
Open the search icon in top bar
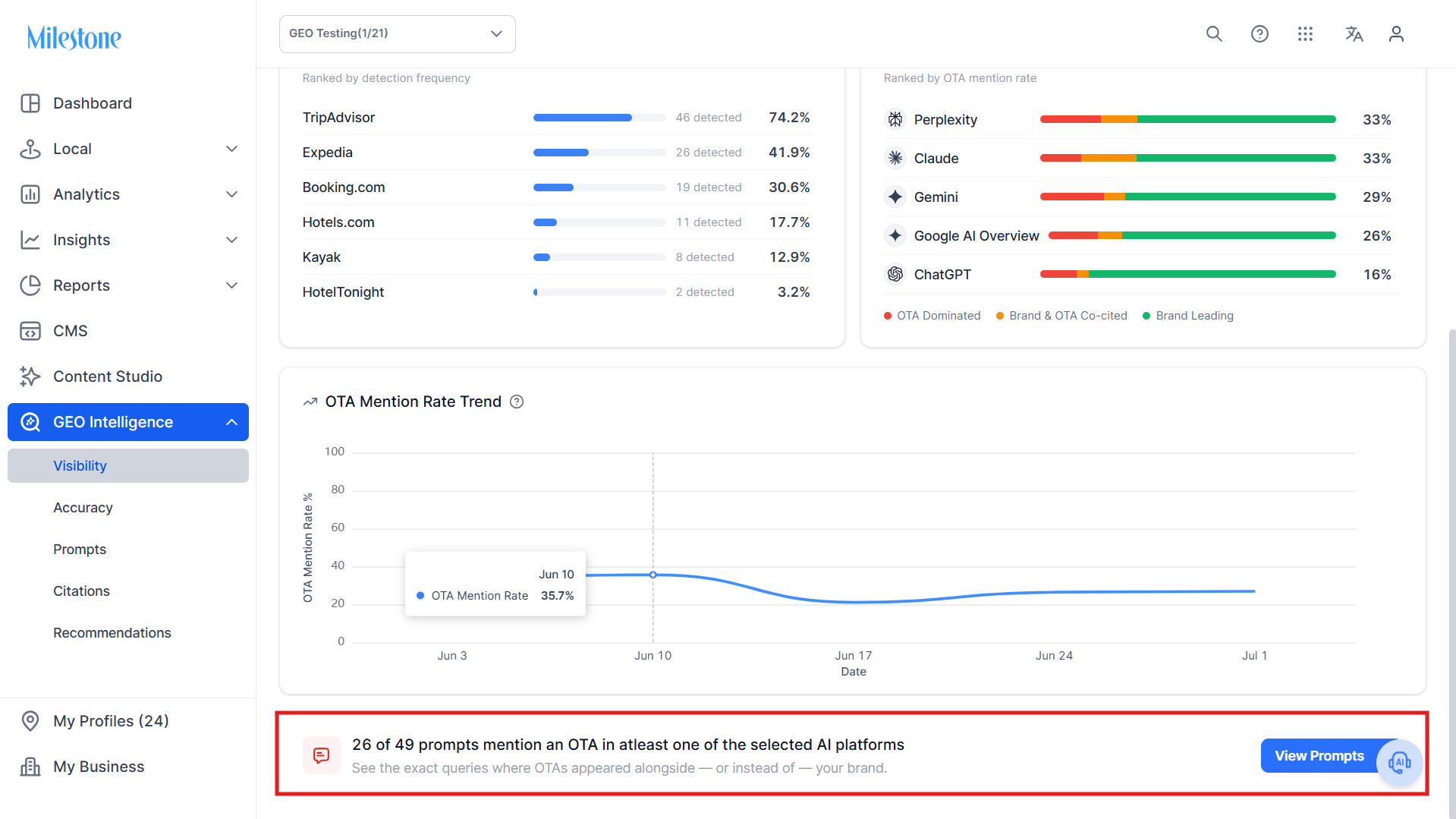click(x=1214, y=34)
